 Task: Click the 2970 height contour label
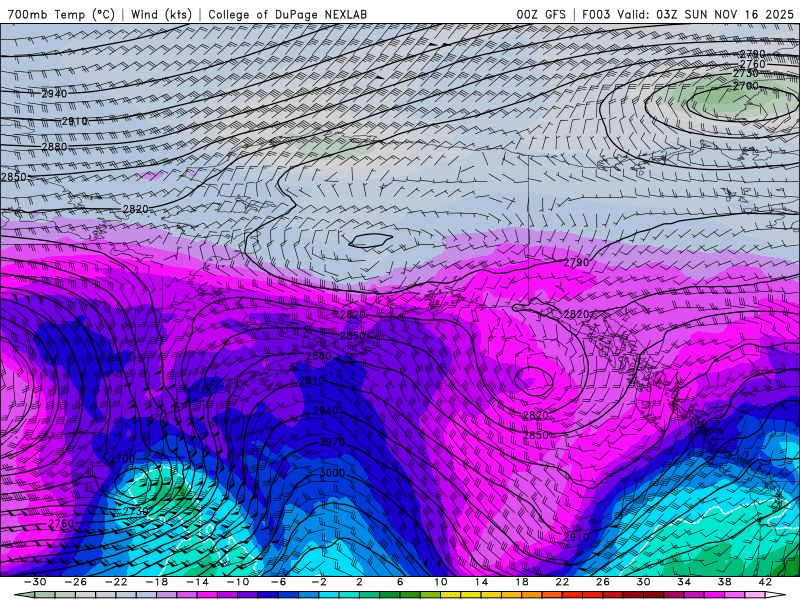tap(333, 442)
